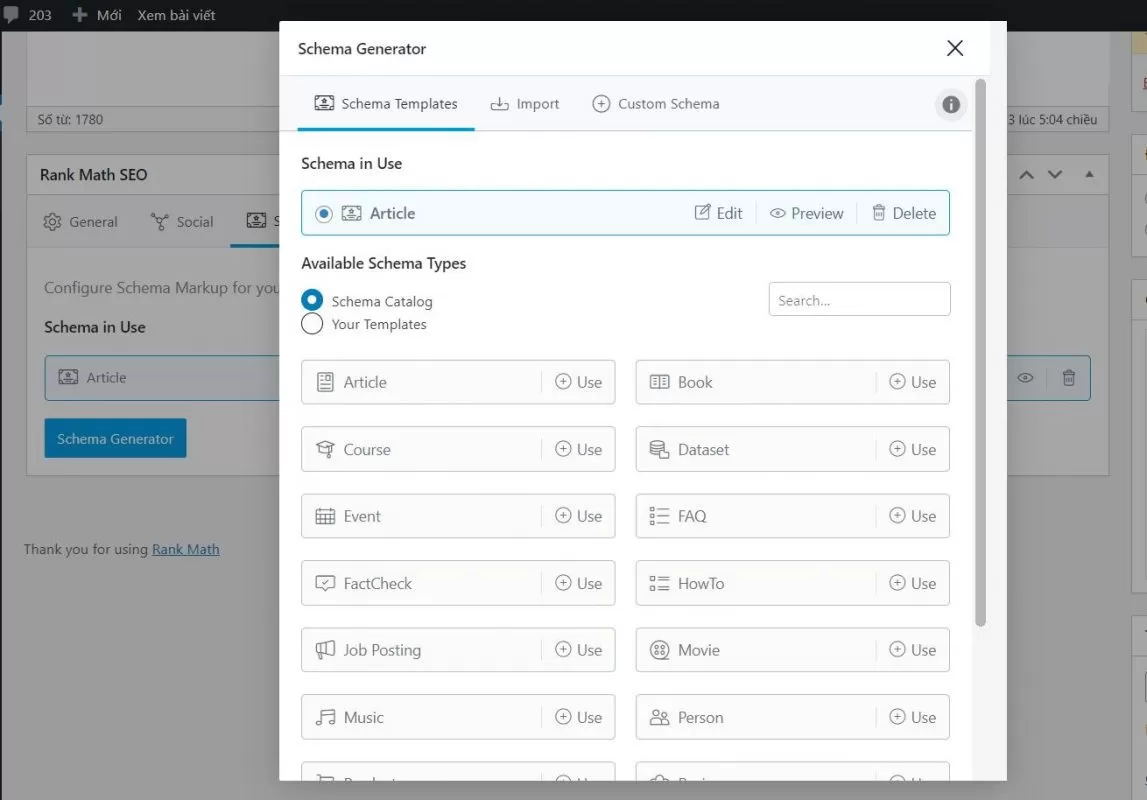Use the Event schema type
The image size is (1147, 800).
coord(579,516)
